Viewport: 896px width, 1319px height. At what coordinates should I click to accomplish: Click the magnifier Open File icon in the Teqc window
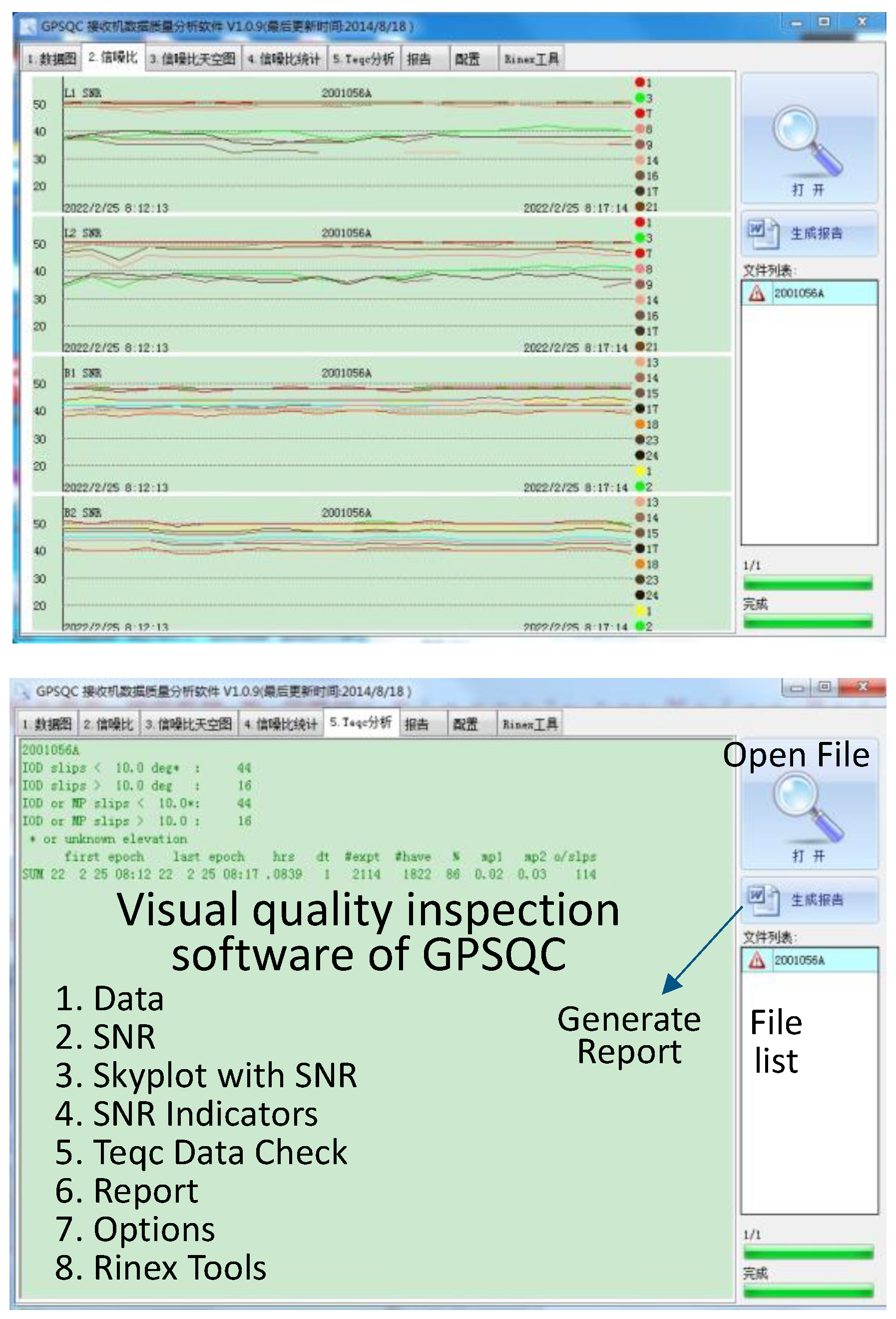(808, 807)
